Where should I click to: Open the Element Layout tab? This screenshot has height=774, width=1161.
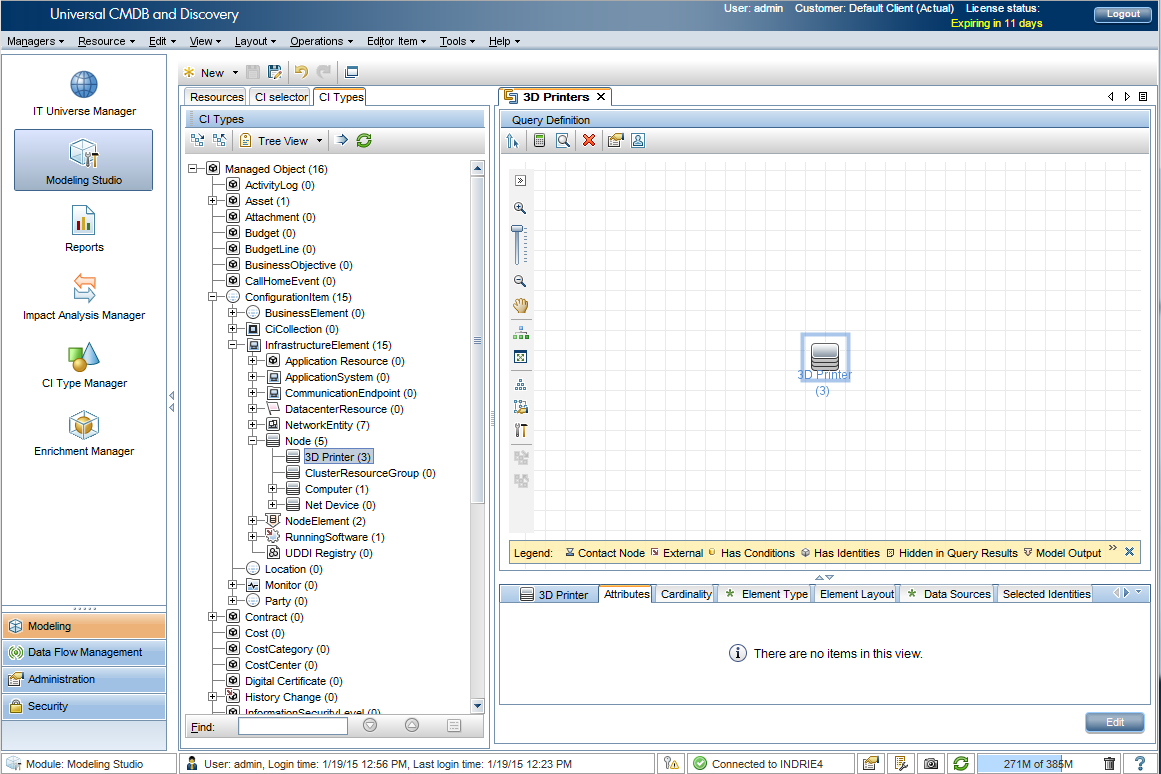[857, 594]
